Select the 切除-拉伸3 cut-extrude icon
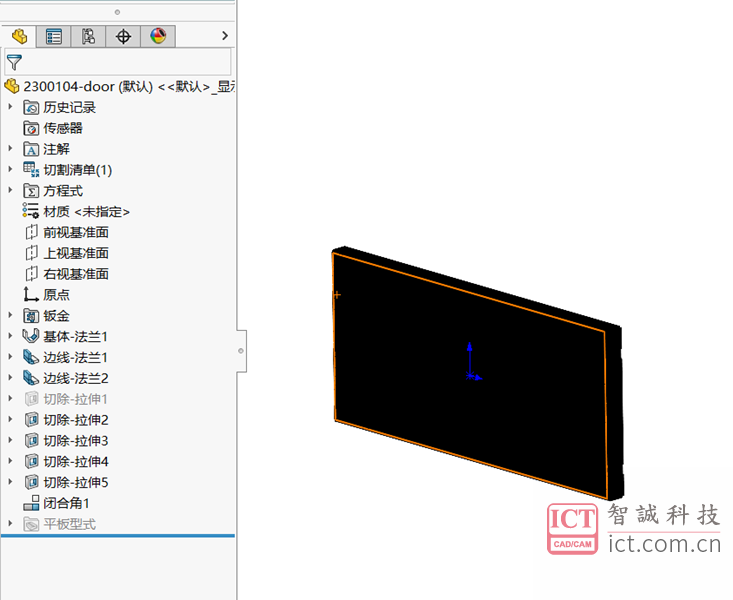The width and height of the screenshot is (733, 600). click(31, 441)
